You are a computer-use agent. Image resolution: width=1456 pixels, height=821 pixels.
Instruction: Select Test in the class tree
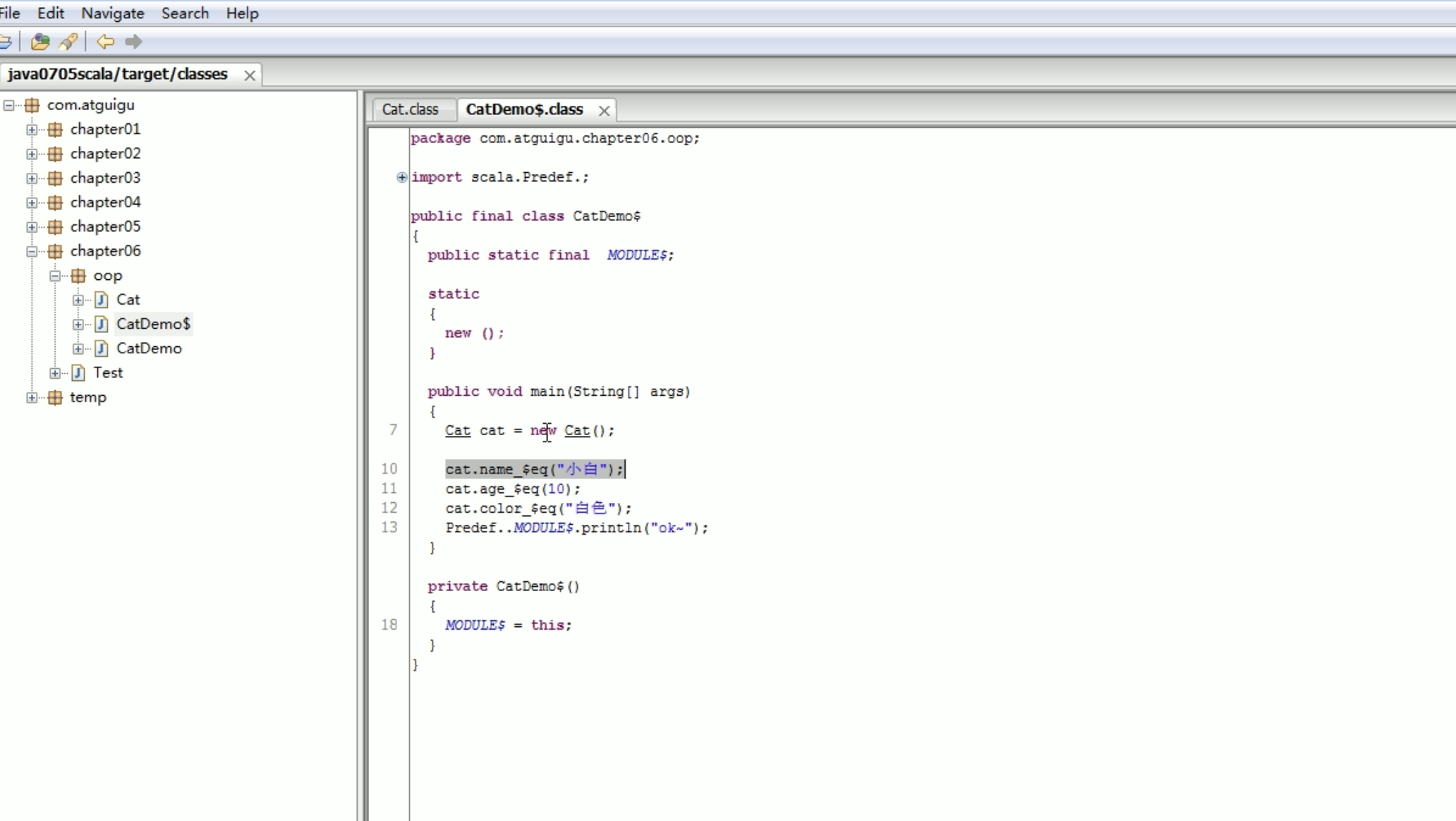coord(108,373)
